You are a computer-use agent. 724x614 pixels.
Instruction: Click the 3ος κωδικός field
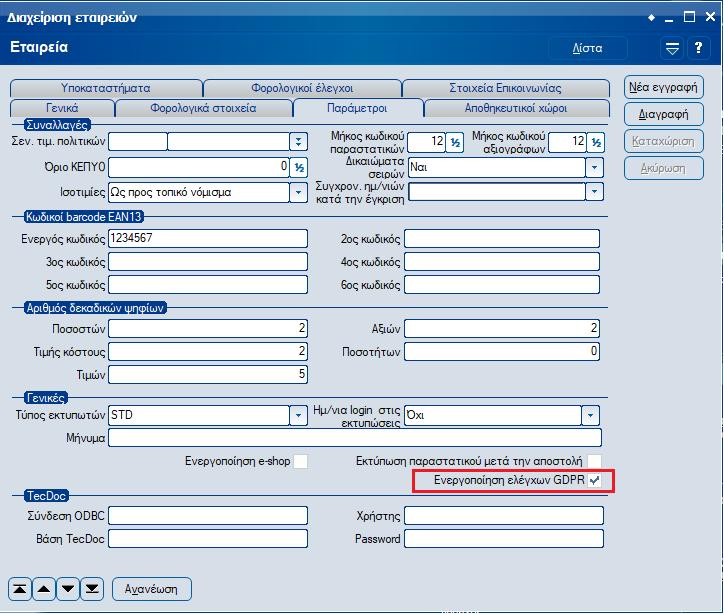point(208,262)
